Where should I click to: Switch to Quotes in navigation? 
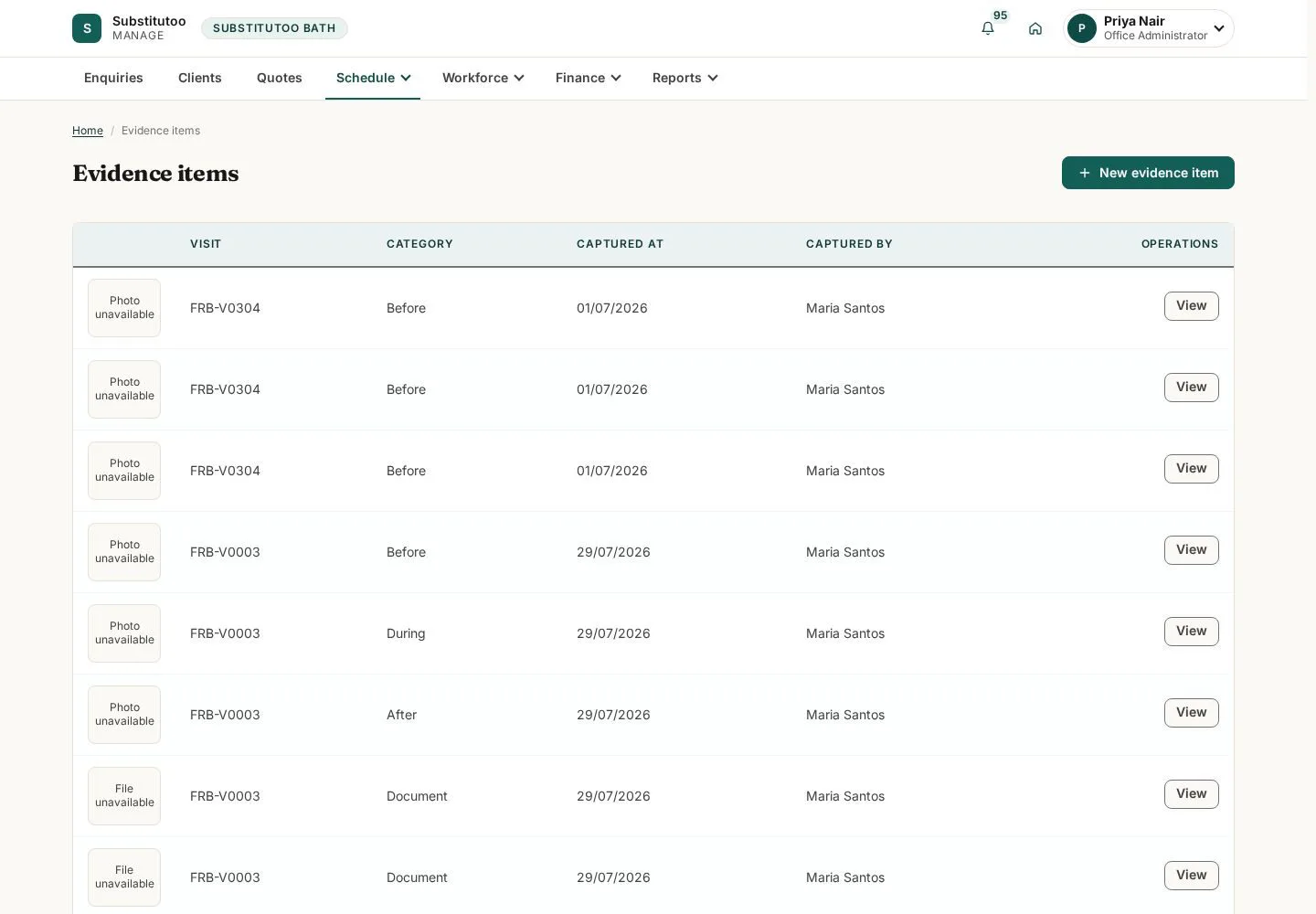tap(280, 78)
